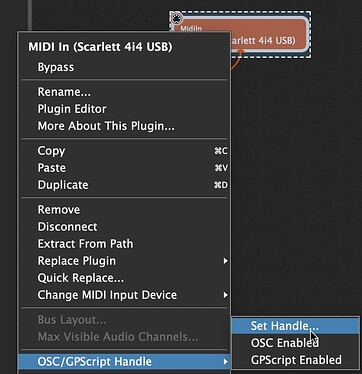Screen dimensions: 362x374
Task: Click the MIDI In (Scarlett 4i4 USB) header
Action: click(100, 47)
